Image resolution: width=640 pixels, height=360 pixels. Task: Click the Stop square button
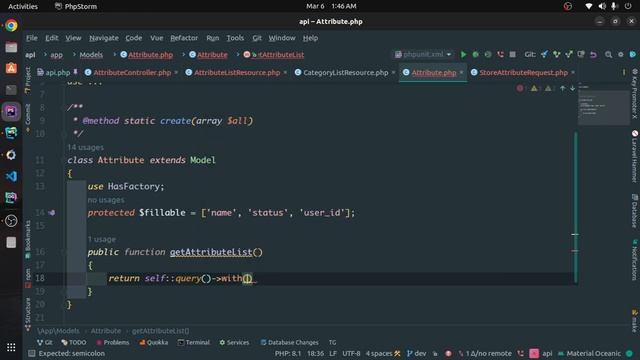pos(513,54)
